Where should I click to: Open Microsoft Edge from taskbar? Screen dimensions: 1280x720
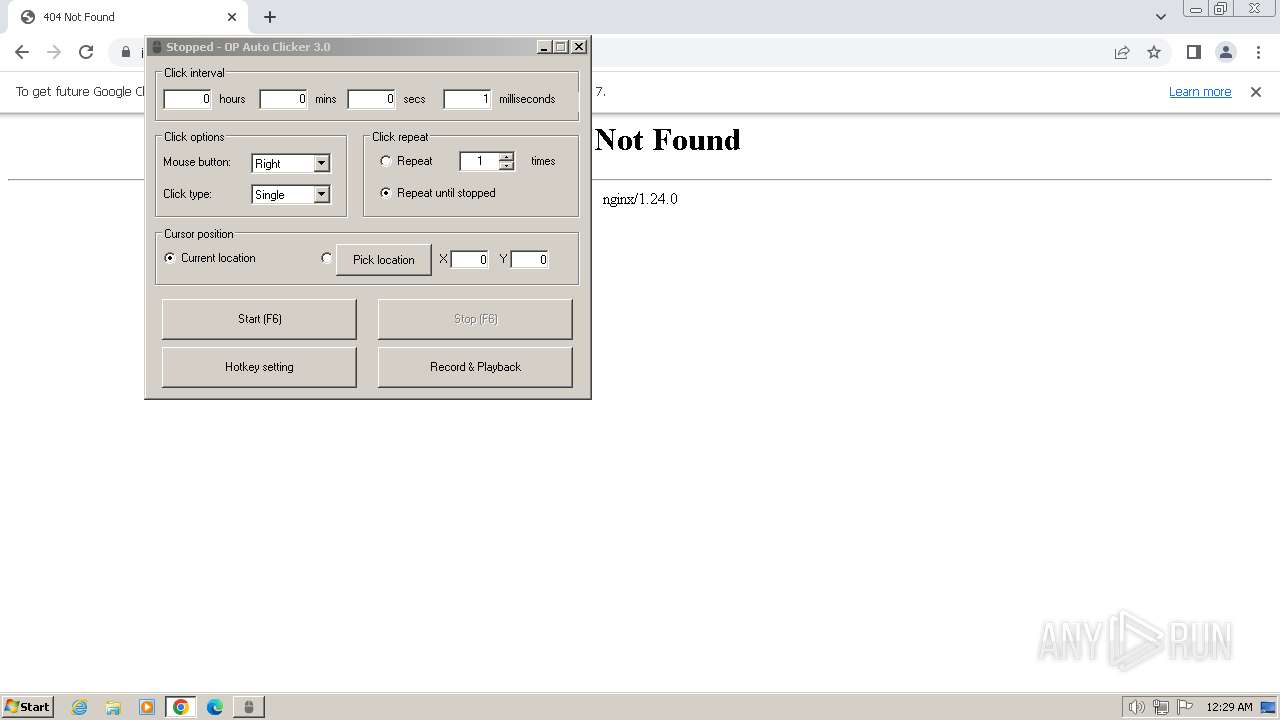pyautogui.click(x=215, y=707)
